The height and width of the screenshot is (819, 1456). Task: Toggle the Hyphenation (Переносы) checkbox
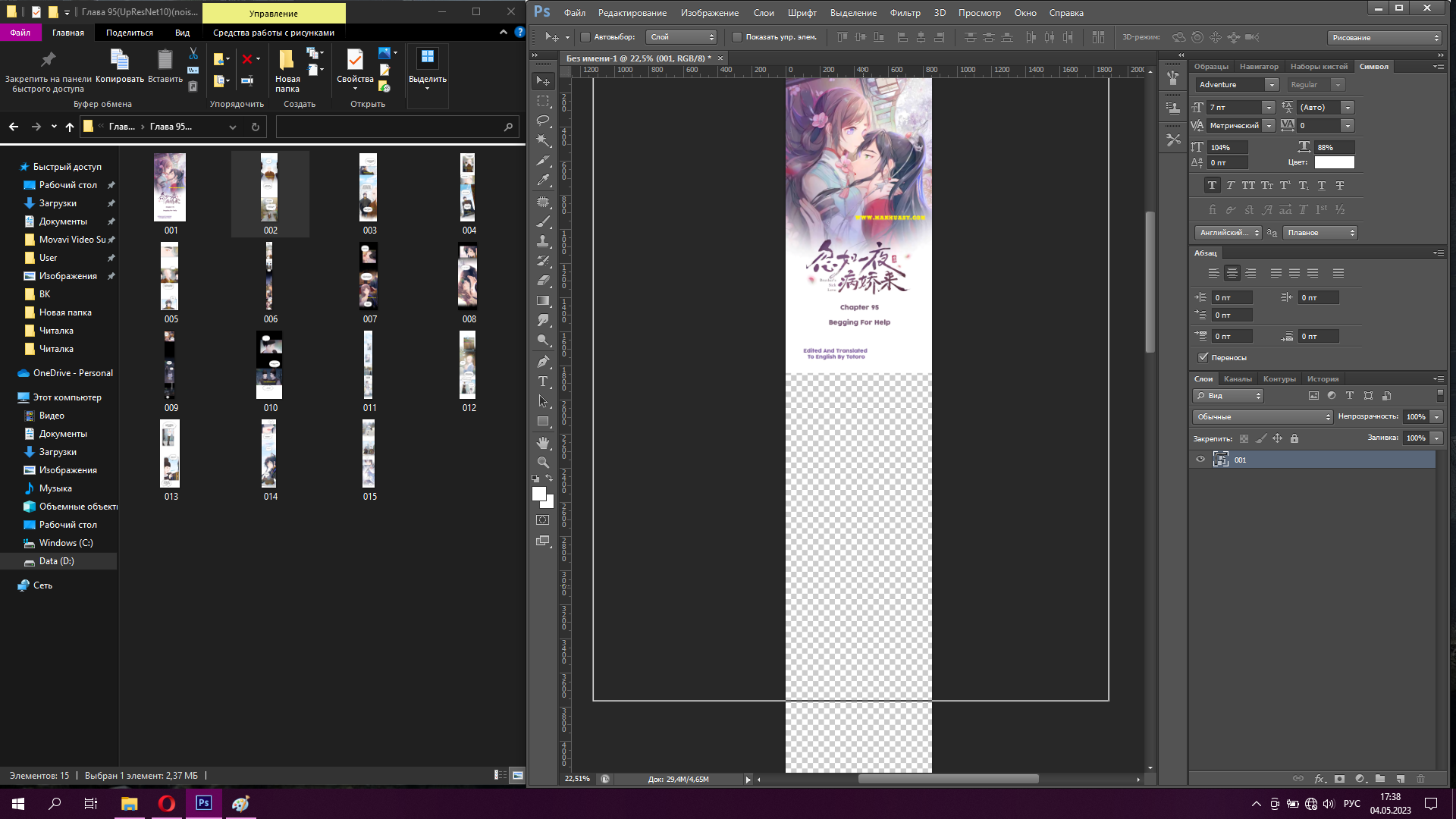point(1203,357)
